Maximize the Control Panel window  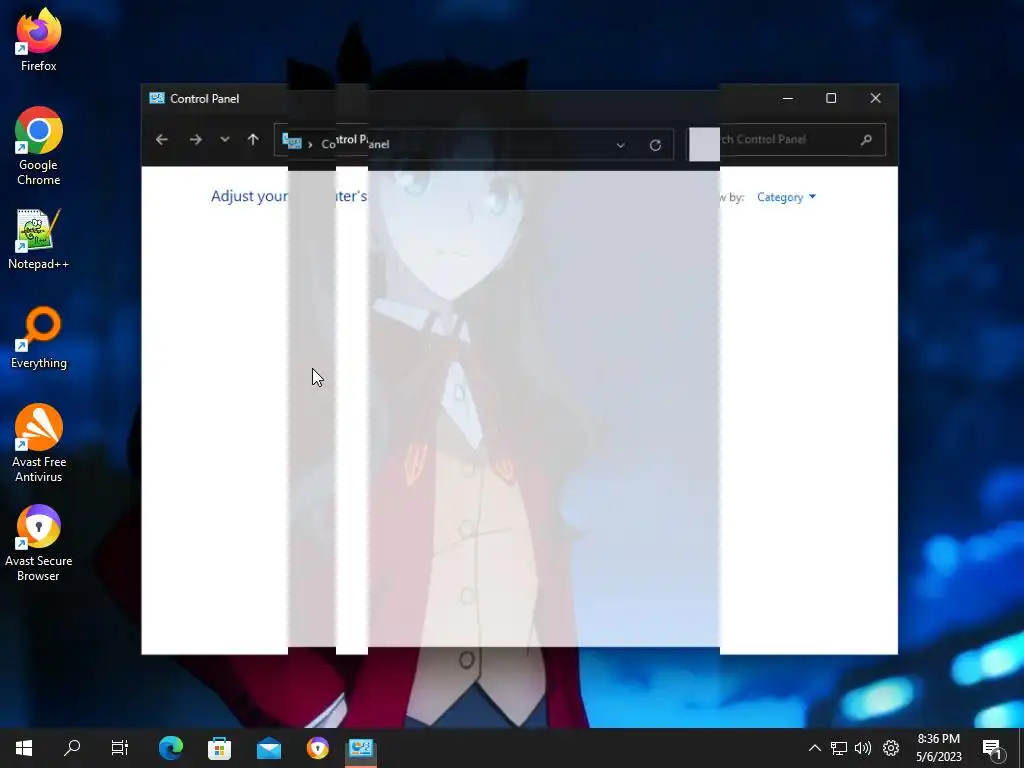click(831, 98)
